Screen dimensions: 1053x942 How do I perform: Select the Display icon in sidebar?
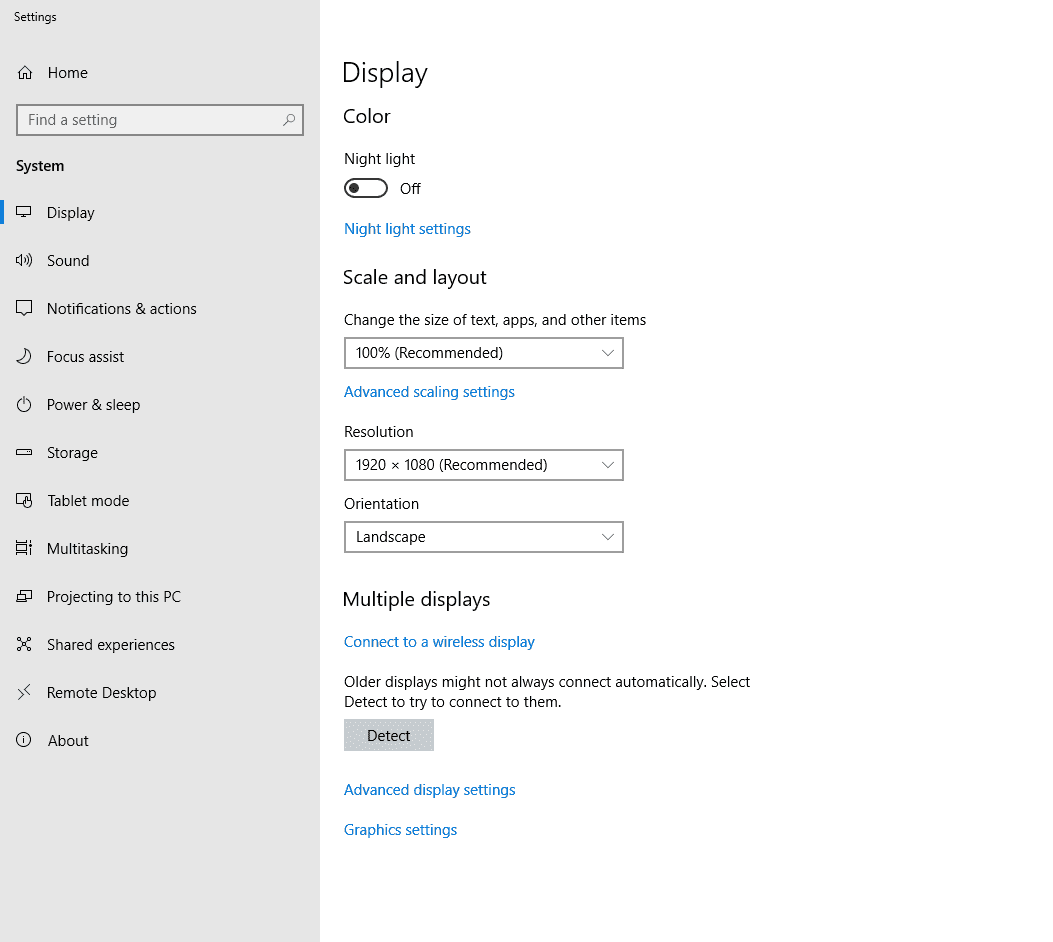24,212
